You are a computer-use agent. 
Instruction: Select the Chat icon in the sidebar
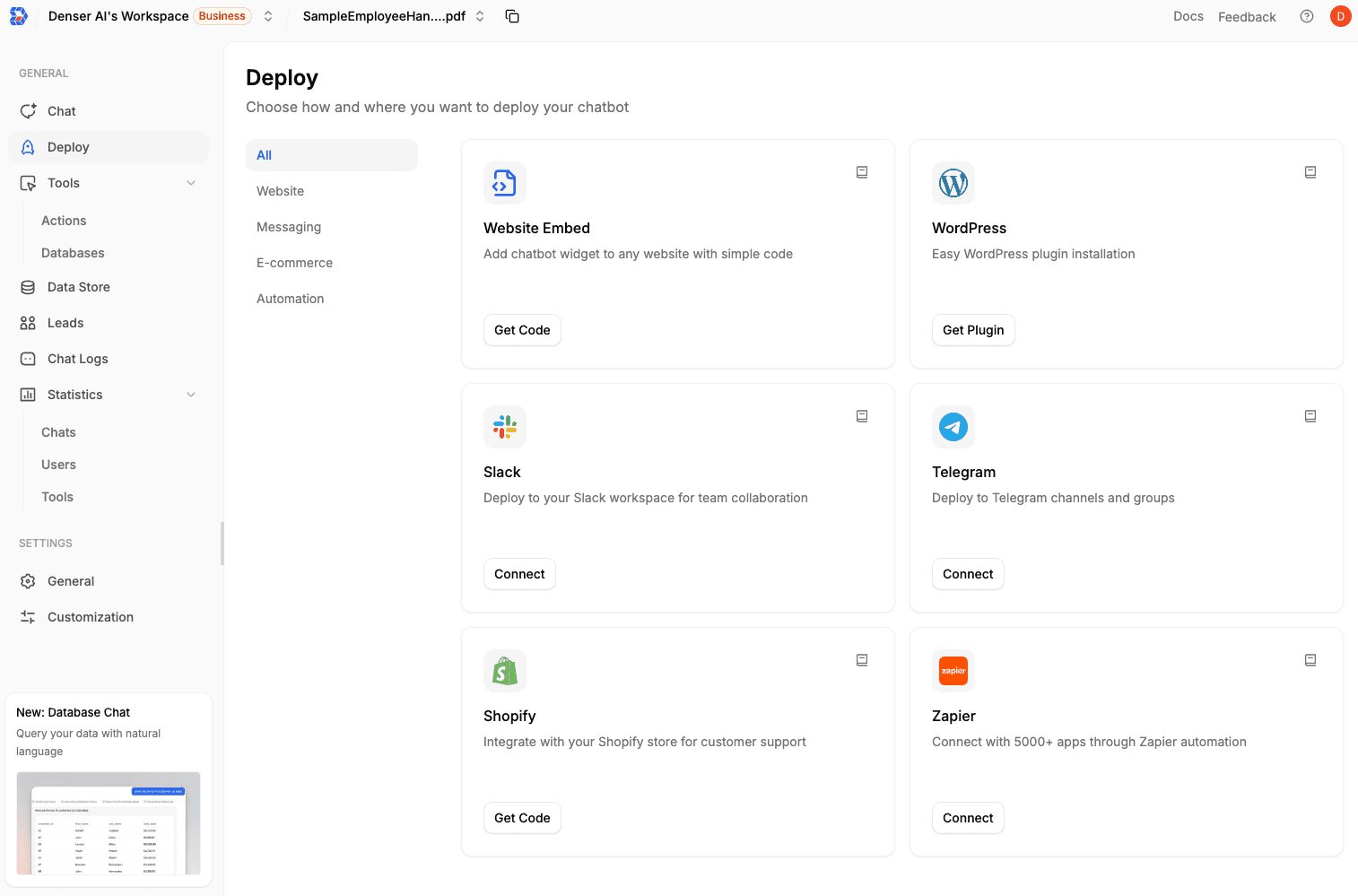point(28,110)
